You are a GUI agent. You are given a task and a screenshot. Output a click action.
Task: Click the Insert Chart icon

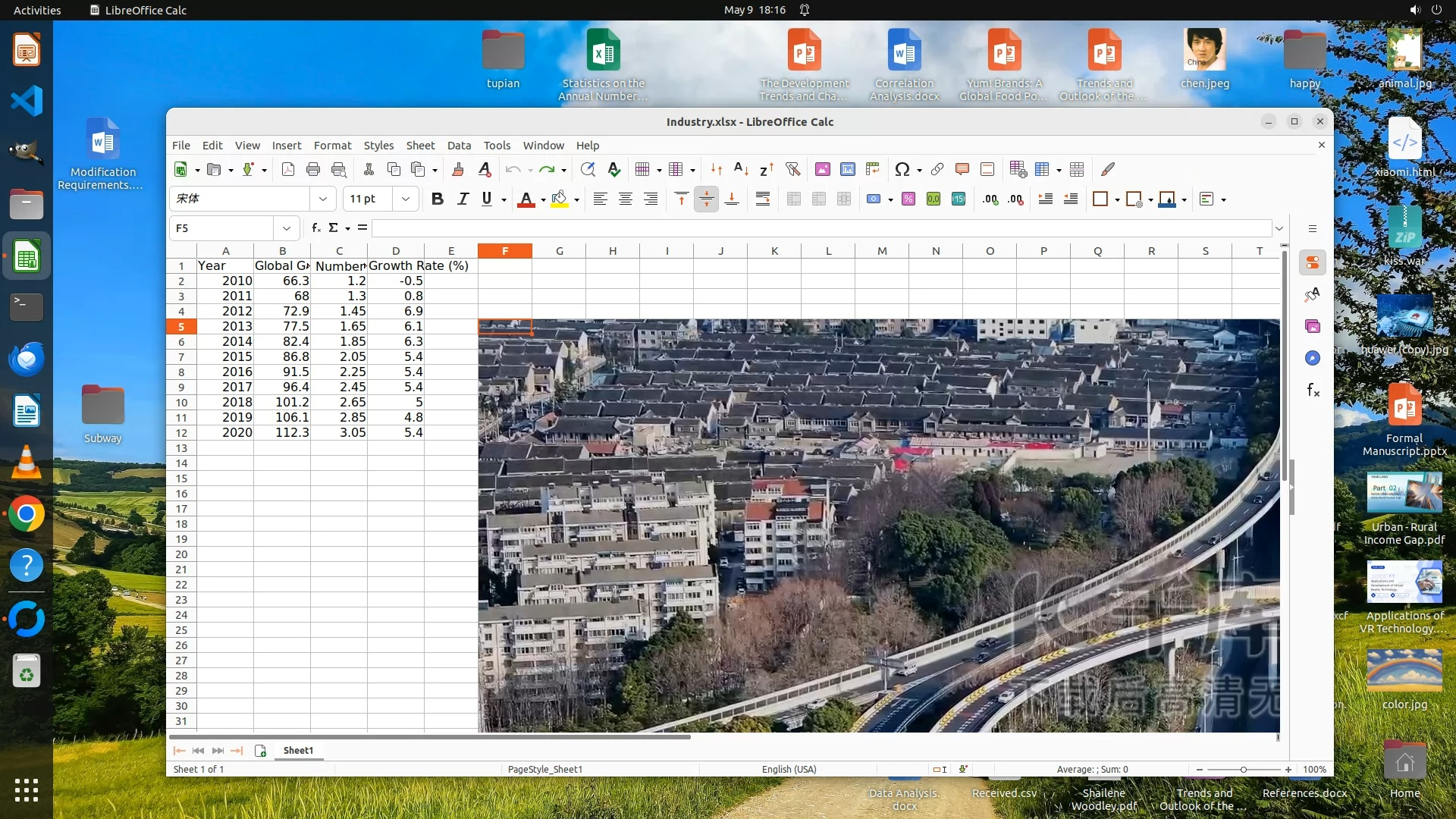click(848, 169)
